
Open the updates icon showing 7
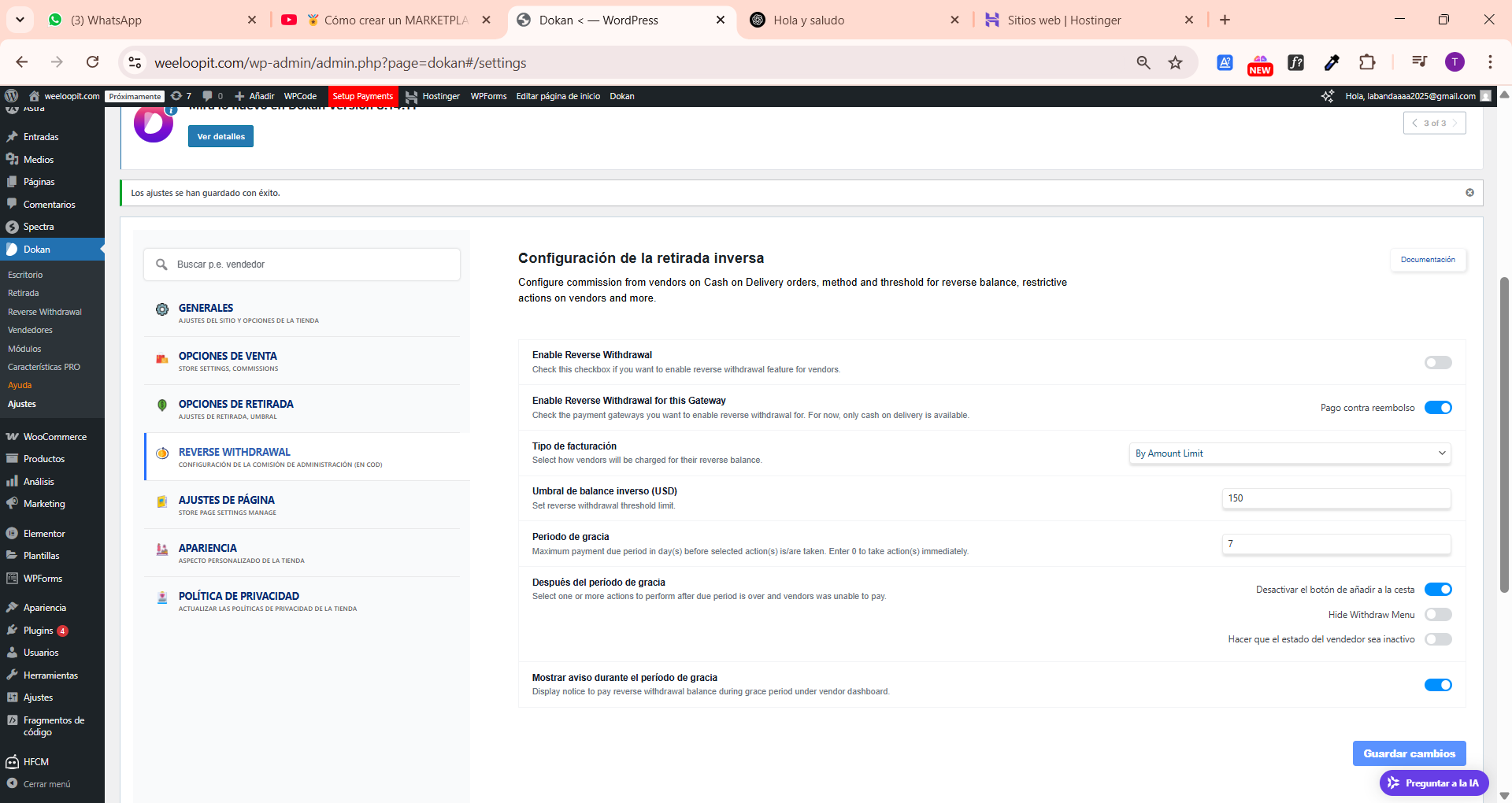[x=181, y=96]
